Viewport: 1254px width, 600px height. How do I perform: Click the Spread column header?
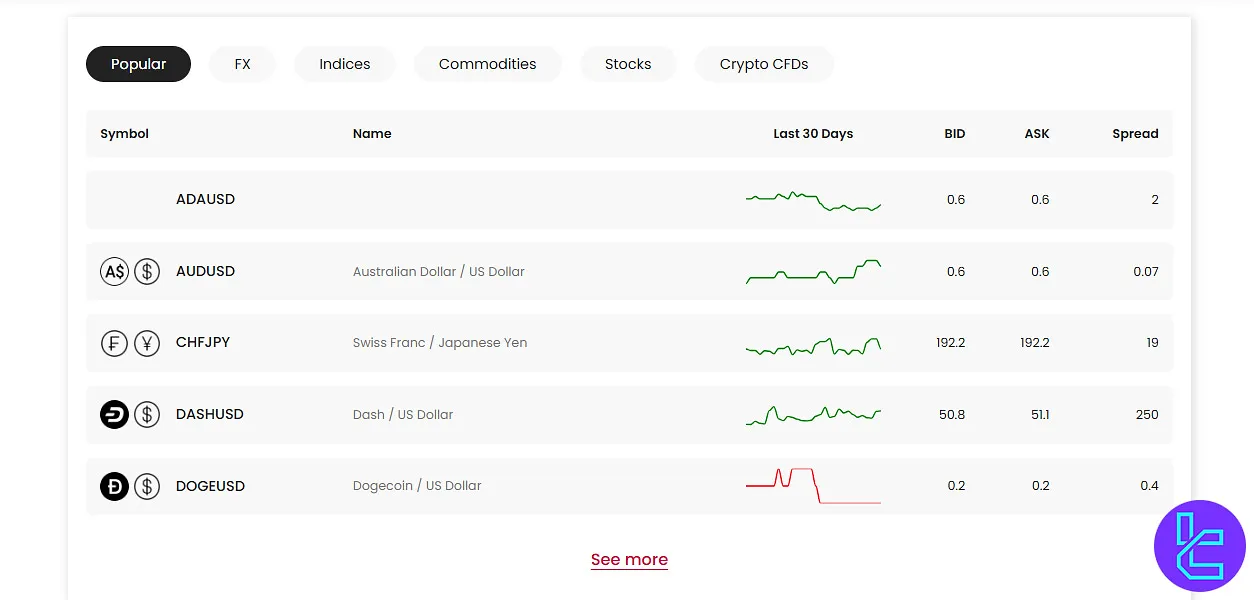pos(1135,133)
